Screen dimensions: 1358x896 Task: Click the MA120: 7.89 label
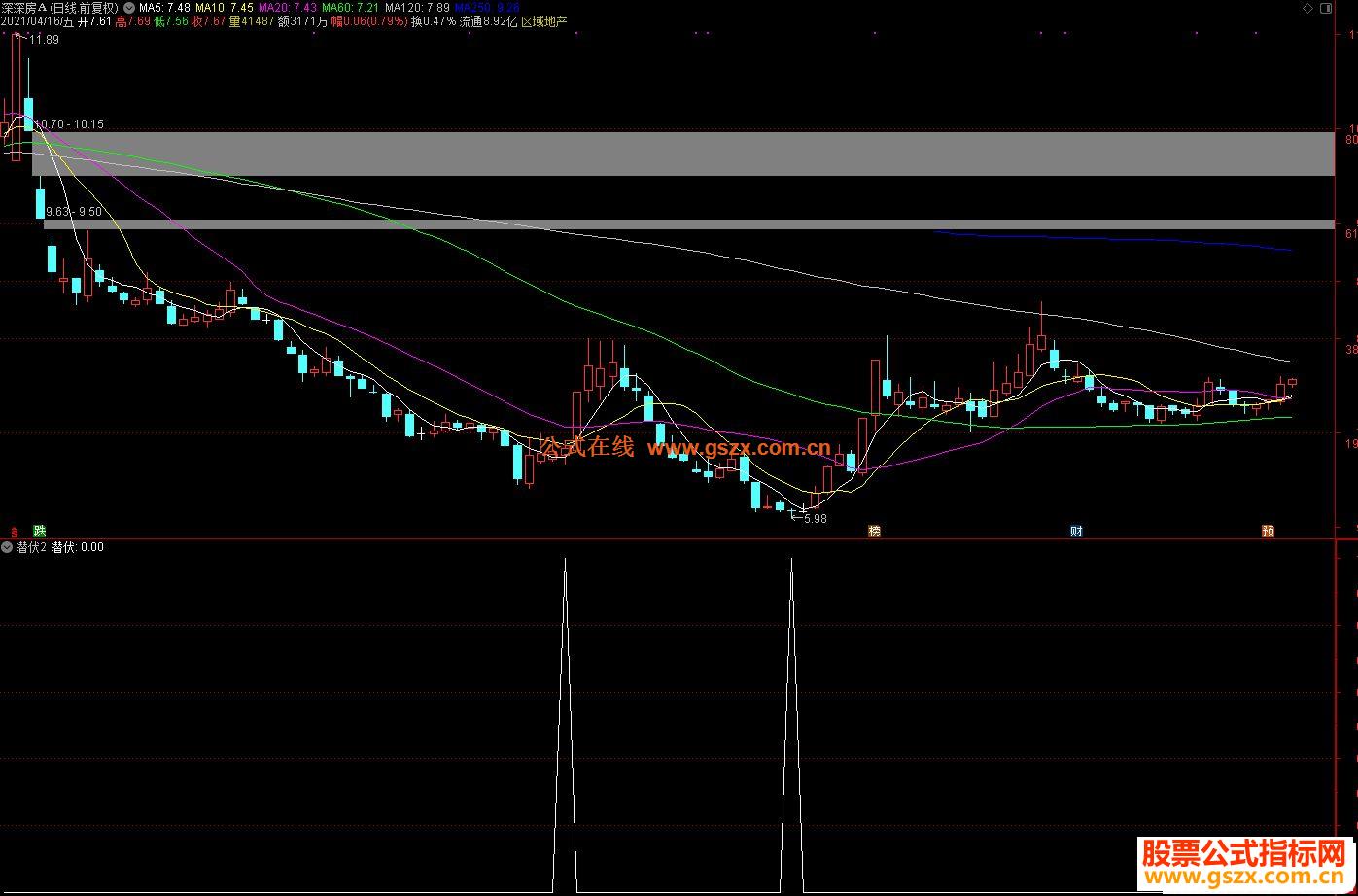point(417,7)
